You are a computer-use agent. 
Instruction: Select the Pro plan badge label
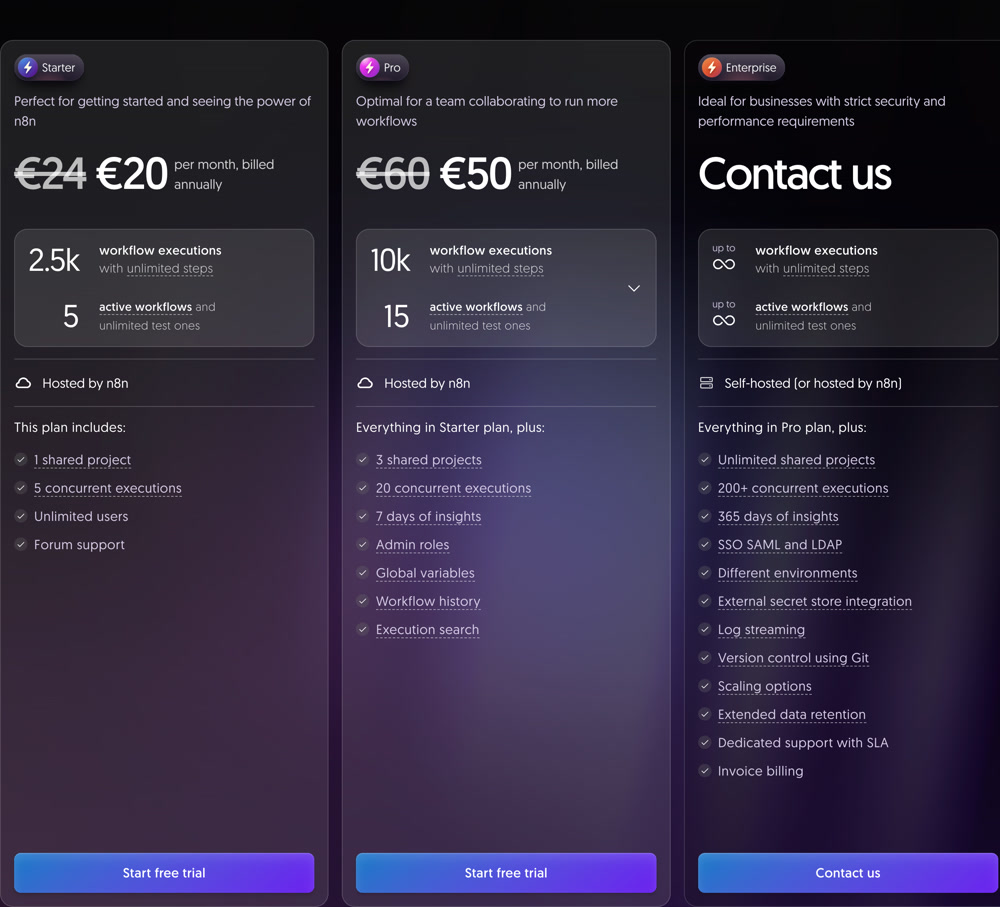tap(392, 68)
